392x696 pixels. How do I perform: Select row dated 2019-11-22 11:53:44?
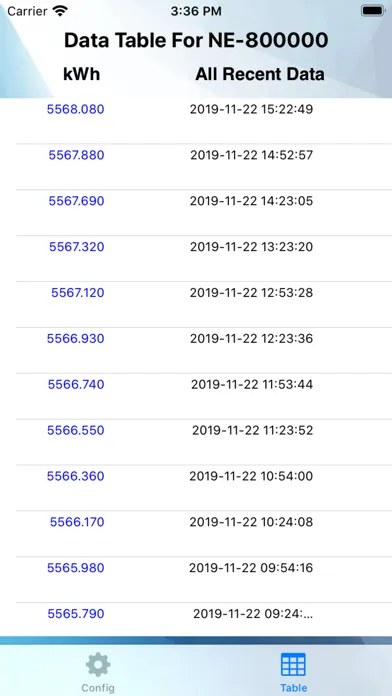tap(204, 396)
